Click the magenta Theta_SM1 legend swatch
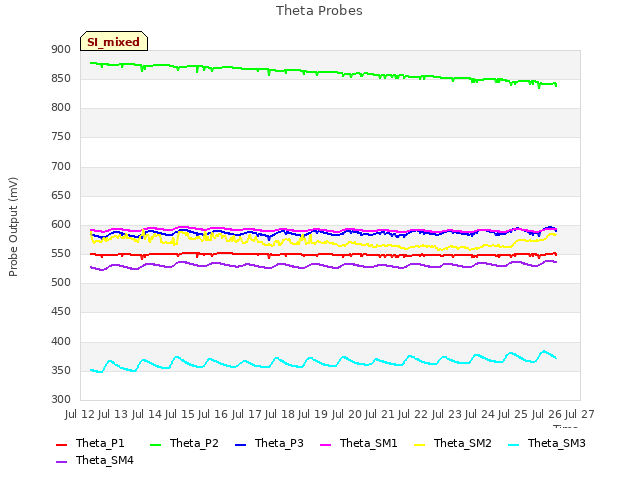Viewport: 640px width, 480px height. pyautogui.click(x=326, y=444)
